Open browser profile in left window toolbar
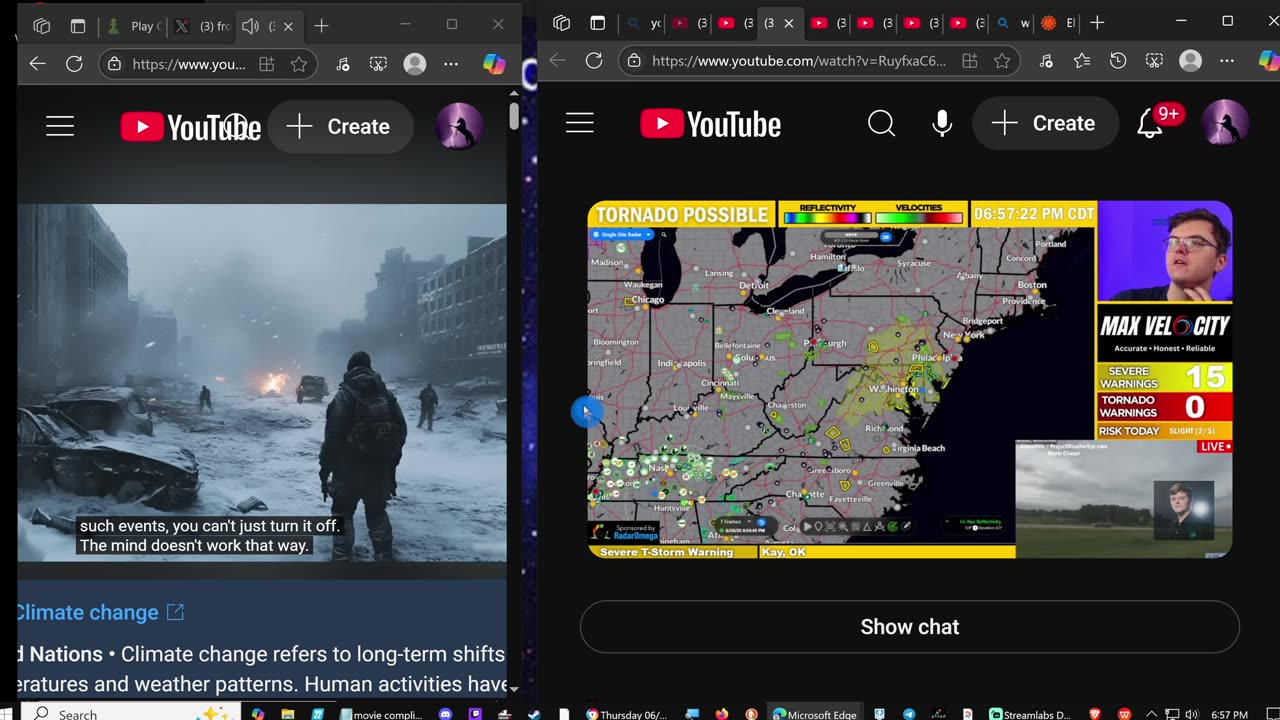1280x720 pixels. coord(414,64)
